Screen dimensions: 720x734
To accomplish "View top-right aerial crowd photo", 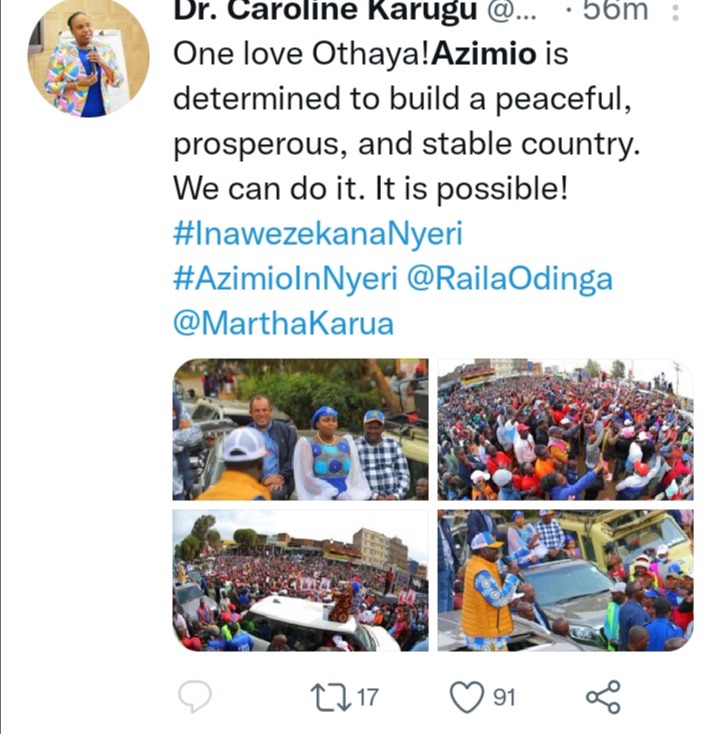I will (x=566, y=429).
